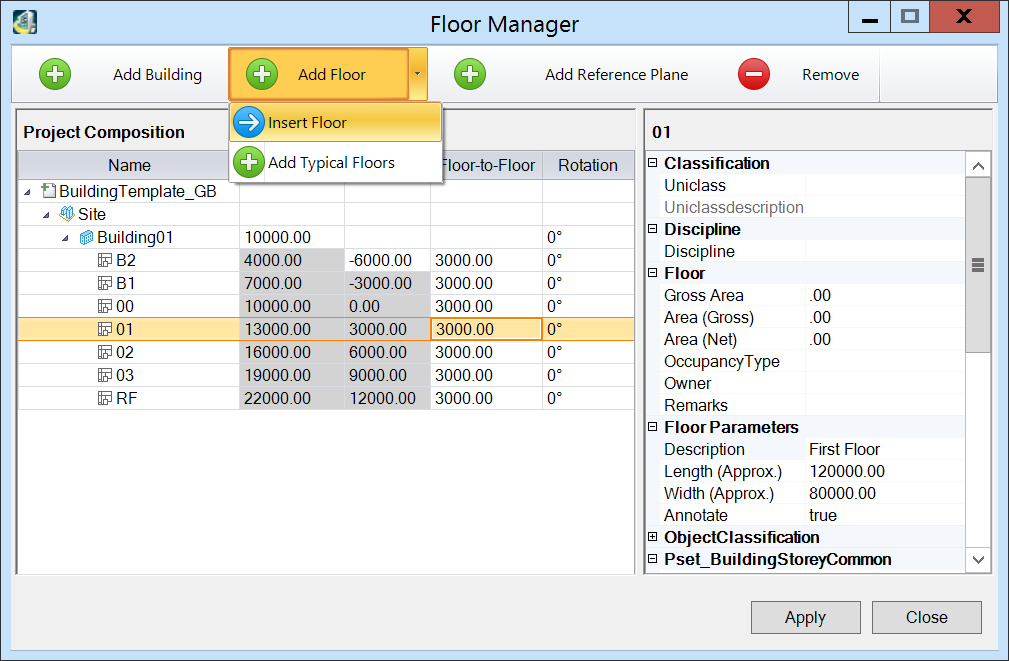Click the Add Typical Floors plus icon

(x=249, y=162)
